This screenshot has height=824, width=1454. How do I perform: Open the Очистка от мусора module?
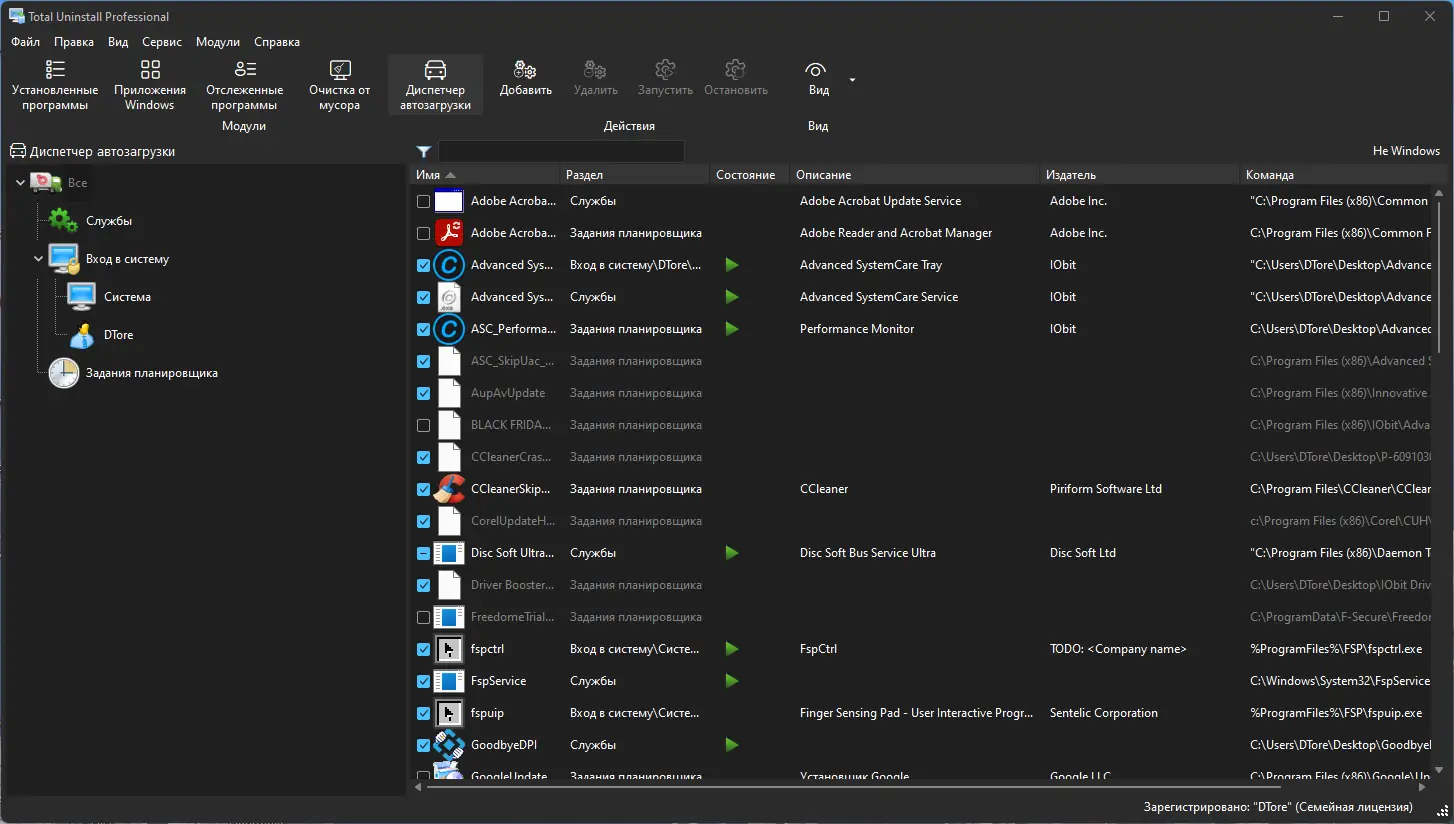tap(340, 84)
